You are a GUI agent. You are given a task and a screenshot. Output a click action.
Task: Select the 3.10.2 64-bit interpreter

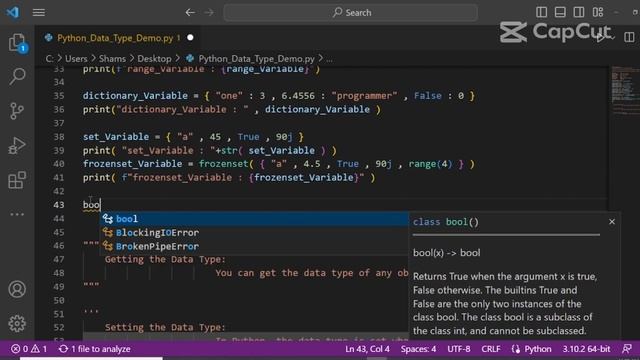pyautogui.click(x=586, y=349)
